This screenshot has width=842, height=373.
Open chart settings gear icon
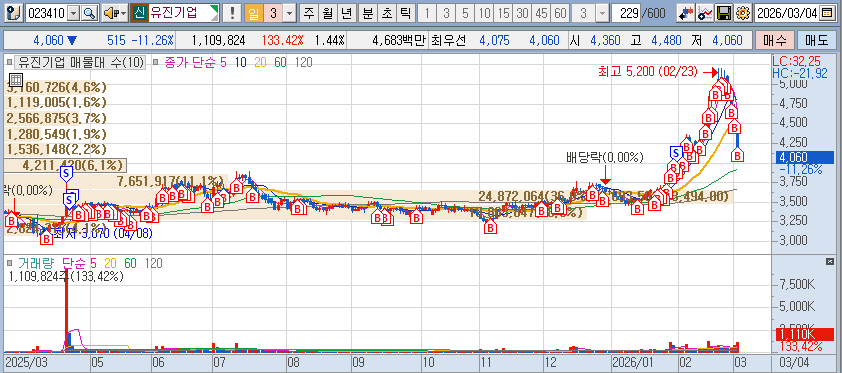tap(743, 13)
